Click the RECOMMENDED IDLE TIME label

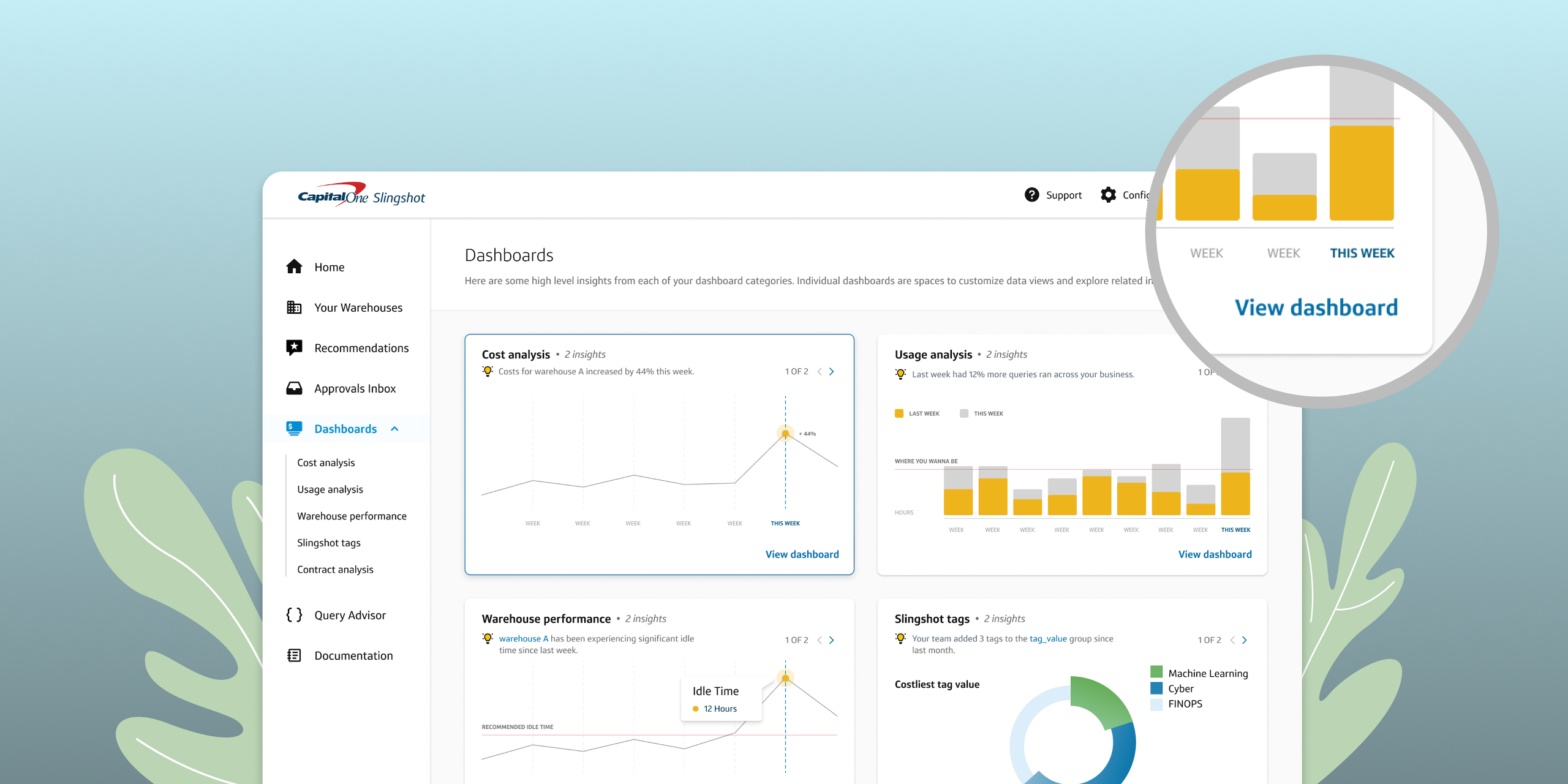[x=518, y=727]
